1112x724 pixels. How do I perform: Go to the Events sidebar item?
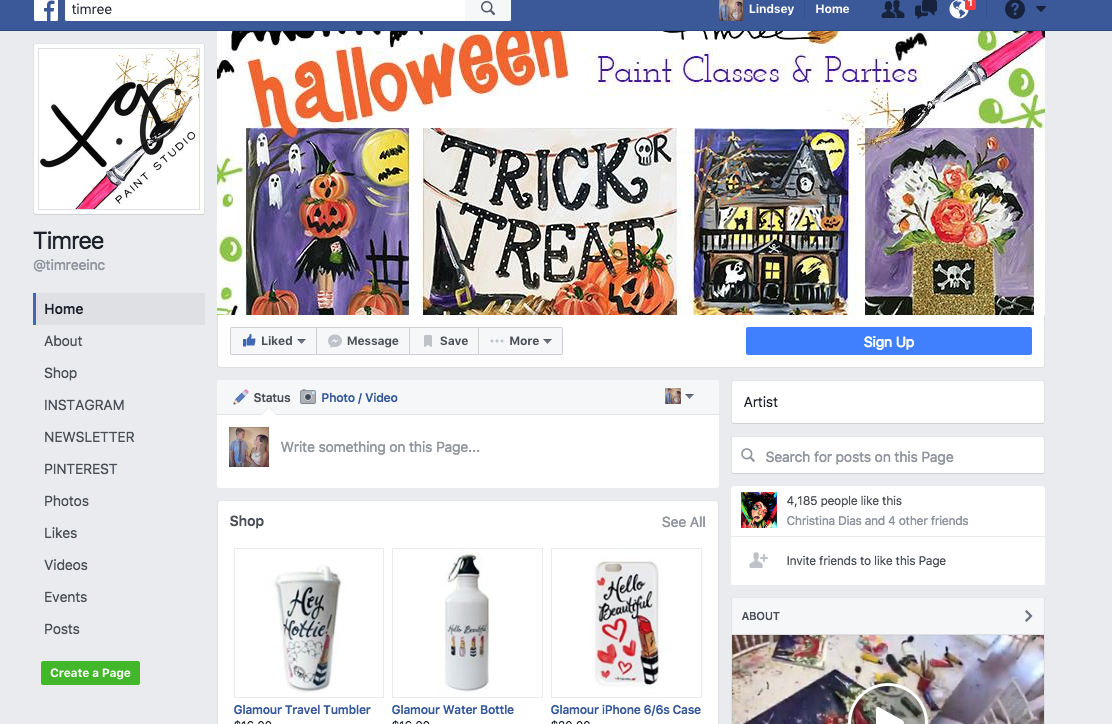pyautogui.click(x=65, y=597)
